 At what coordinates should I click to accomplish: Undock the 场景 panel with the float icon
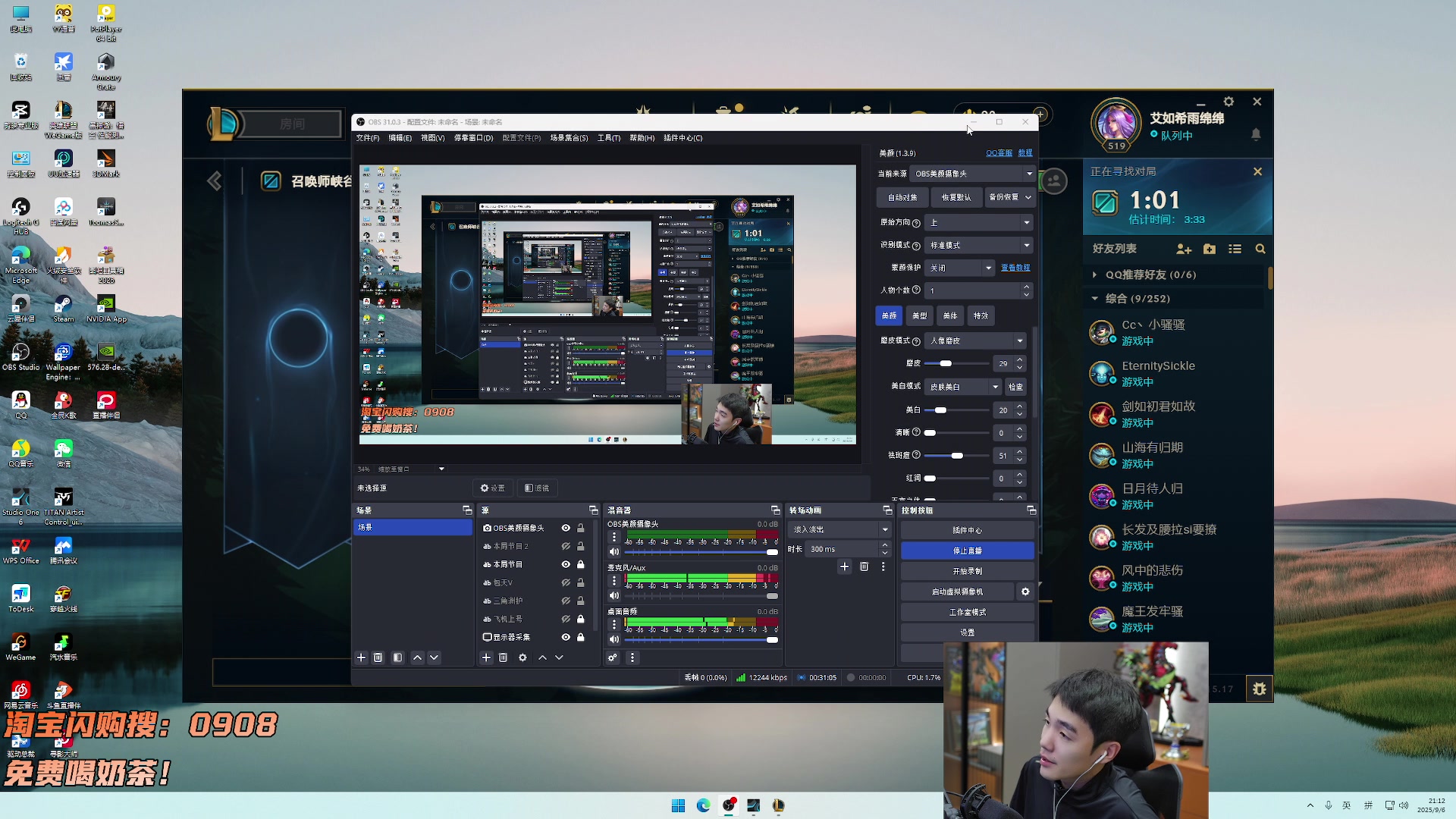pyautogui.click(x=467, y=510)
